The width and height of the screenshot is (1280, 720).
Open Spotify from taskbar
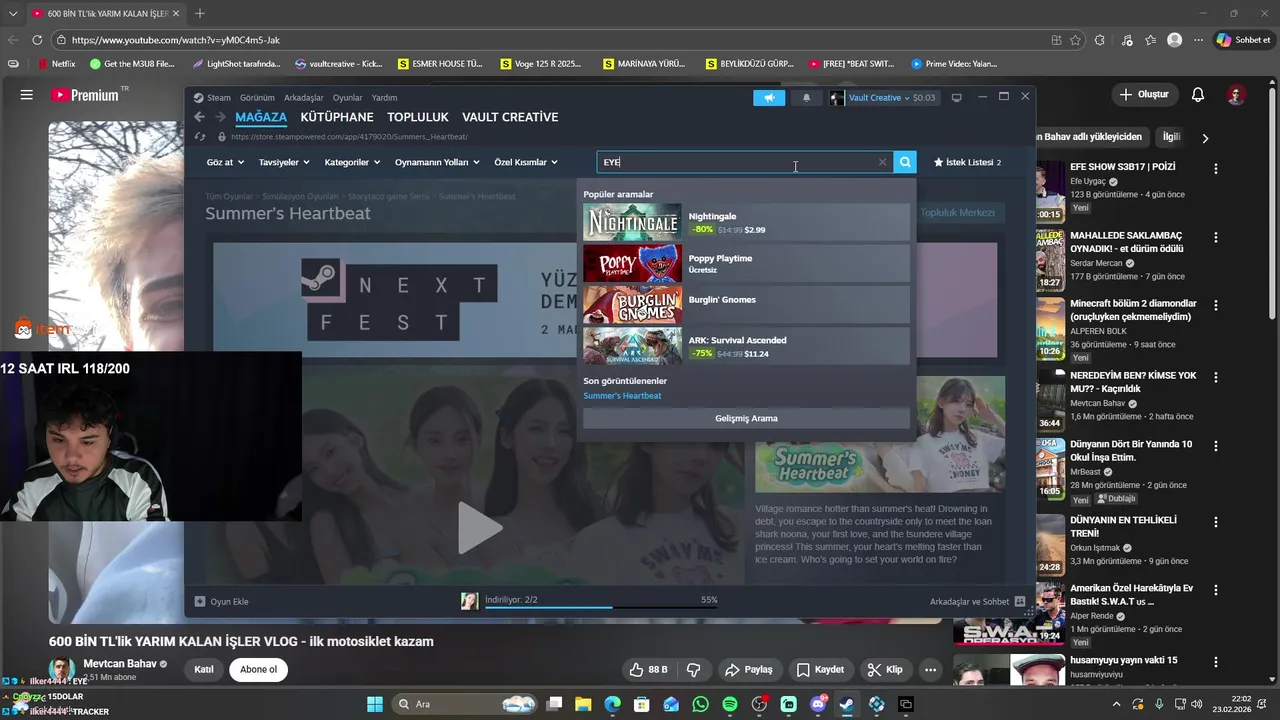730,704
